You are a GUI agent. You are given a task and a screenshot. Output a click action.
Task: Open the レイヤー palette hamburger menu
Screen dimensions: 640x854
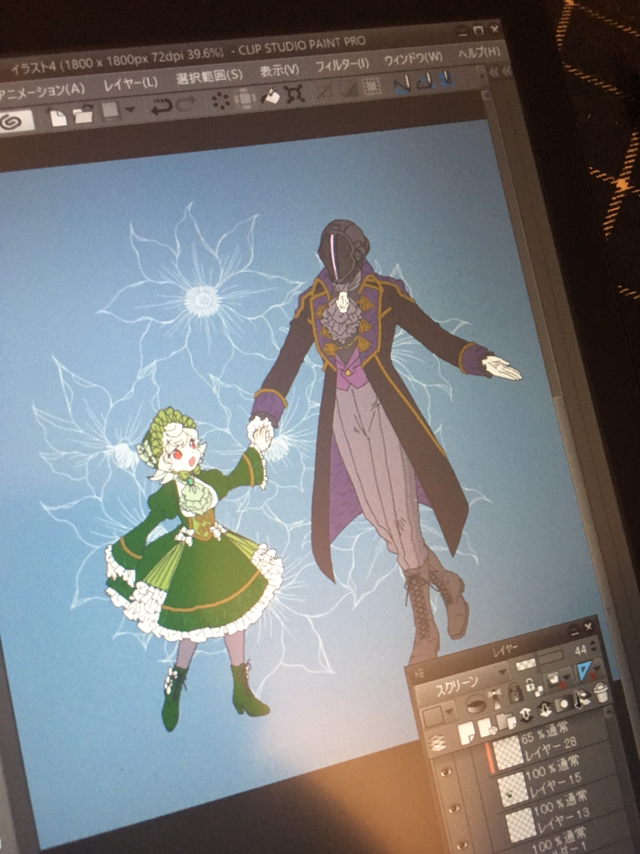click(419, 673)
